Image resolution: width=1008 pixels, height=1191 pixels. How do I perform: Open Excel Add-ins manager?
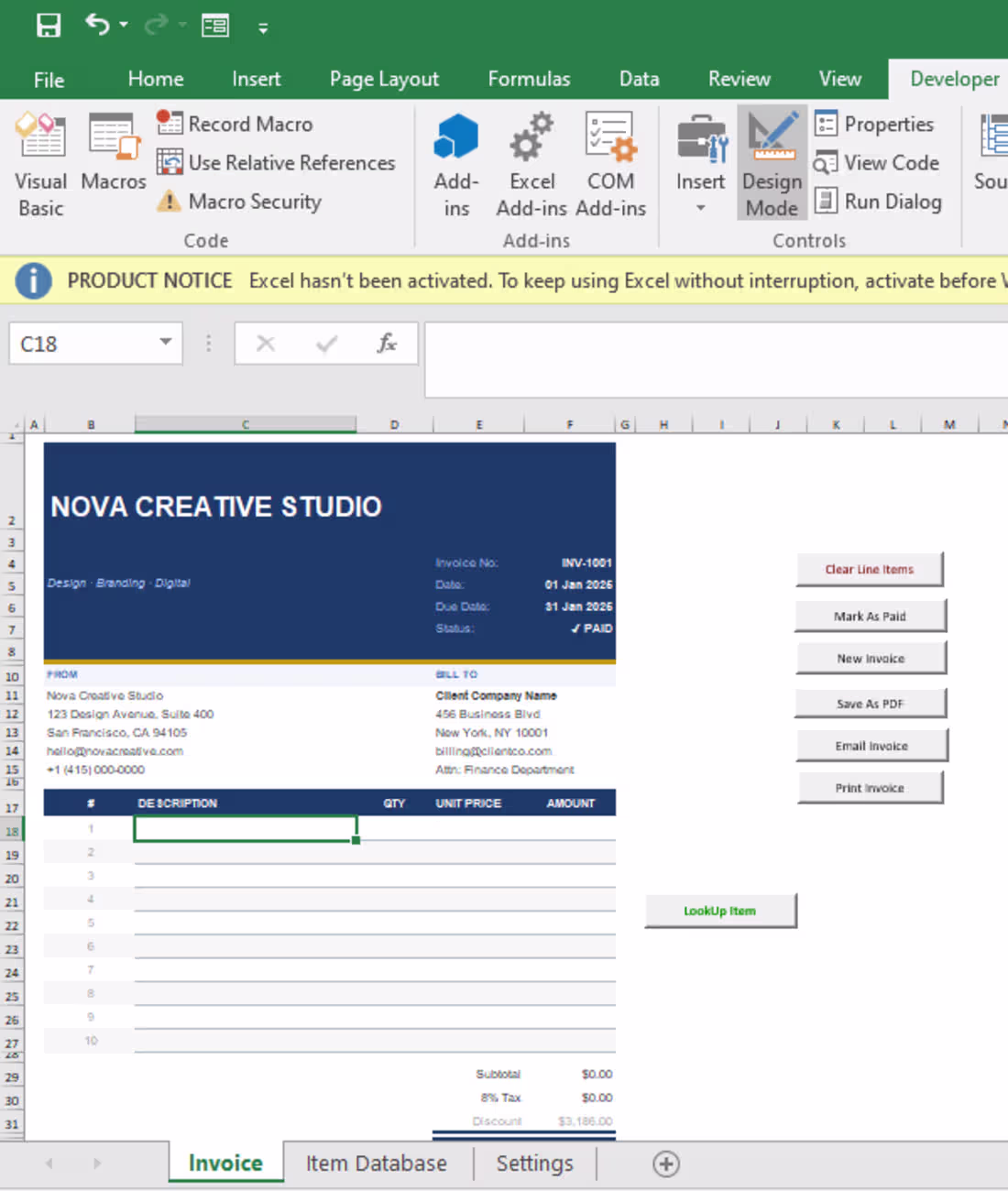[532, 165]
